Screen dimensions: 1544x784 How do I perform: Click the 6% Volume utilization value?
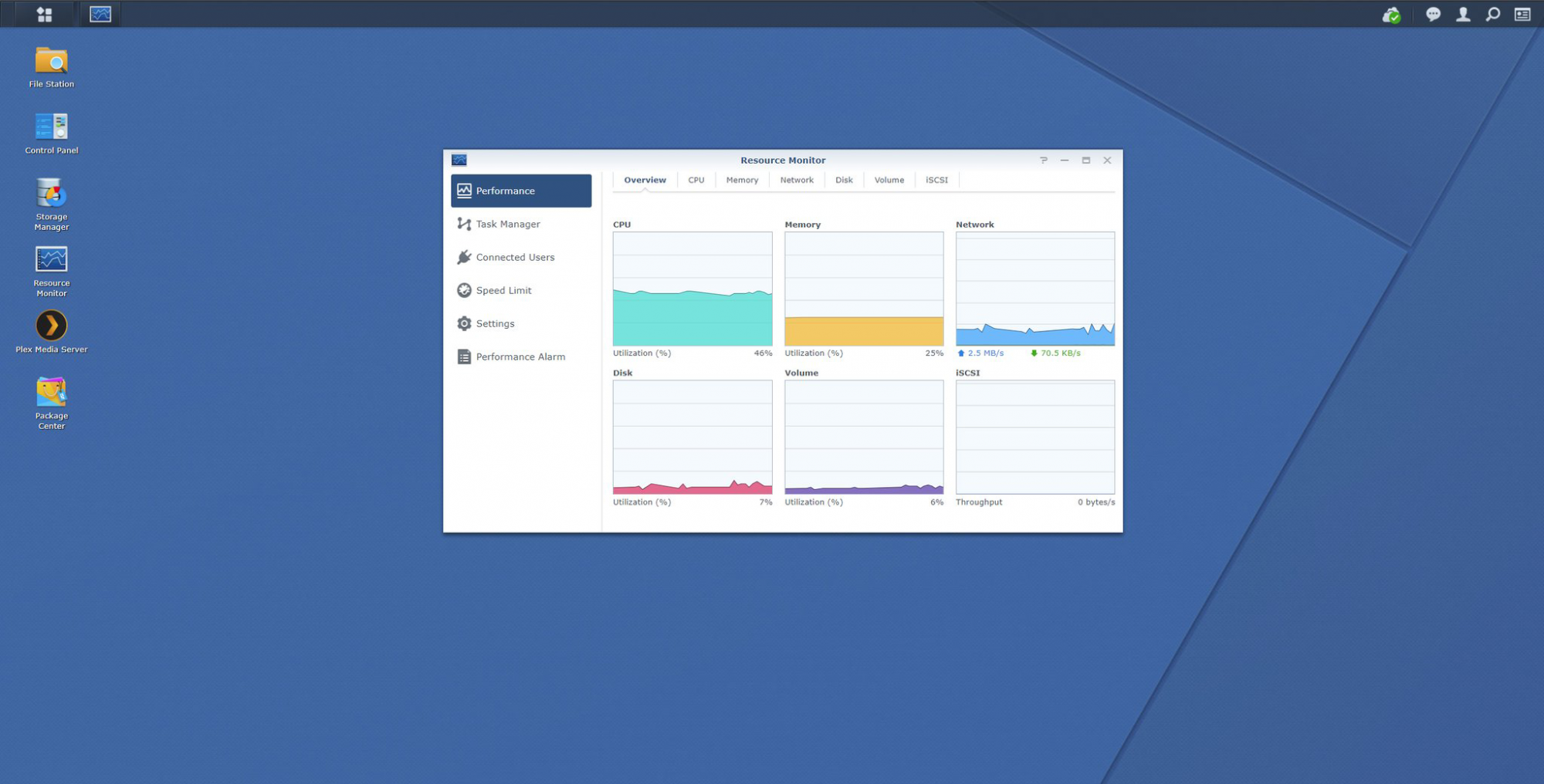click(x=937, y=502)
